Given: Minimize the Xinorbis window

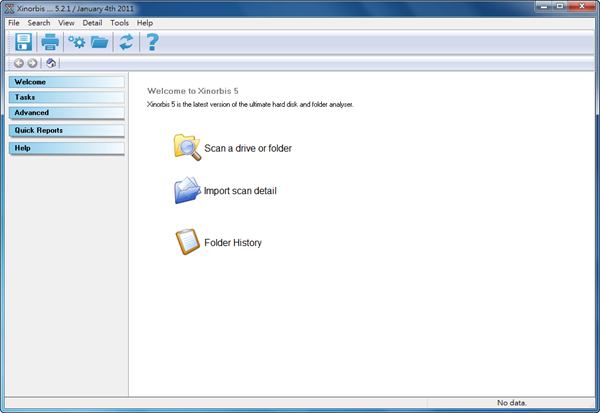Looking at the screenshot, I should 543,7.
